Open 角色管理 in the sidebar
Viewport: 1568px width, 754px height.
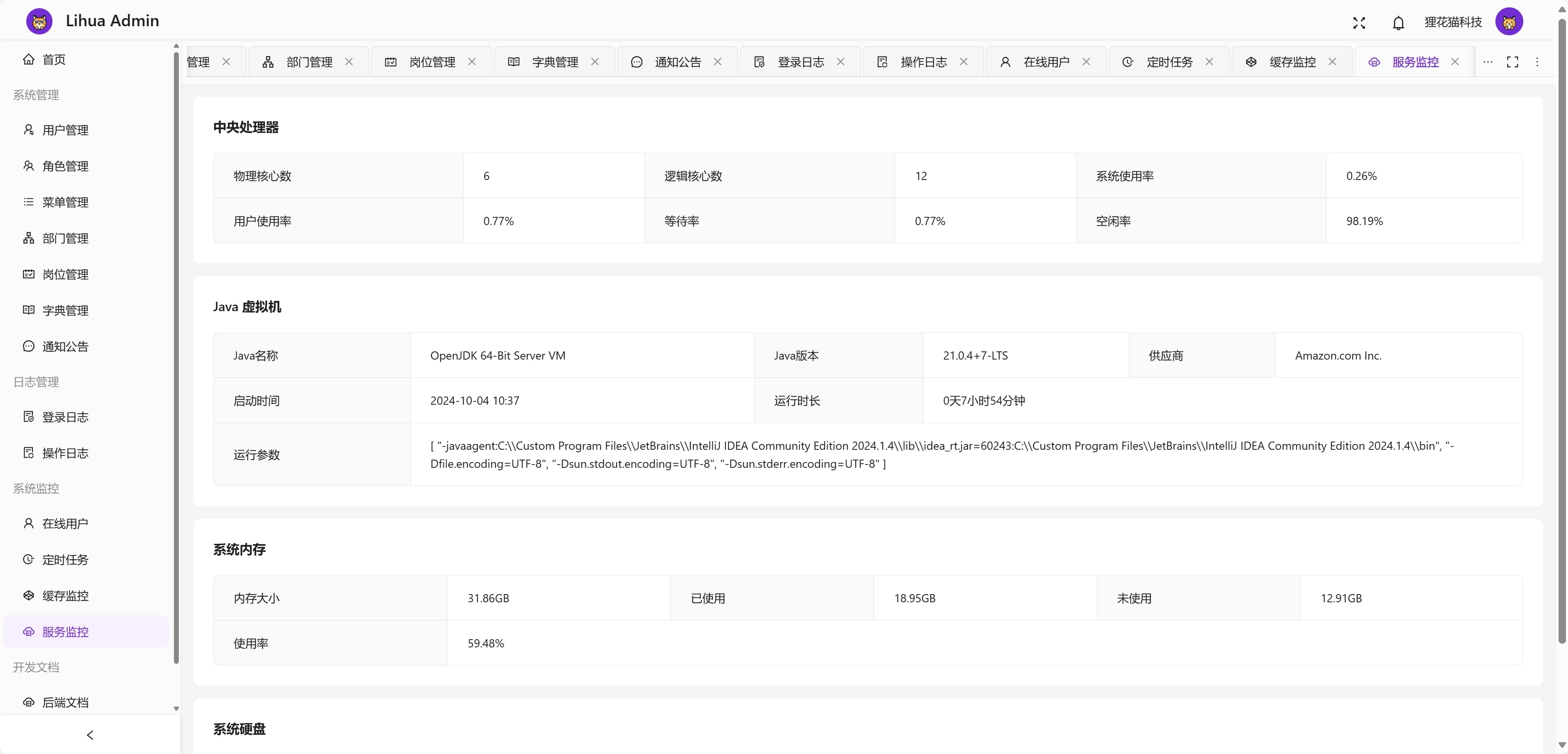pos(87,166)
